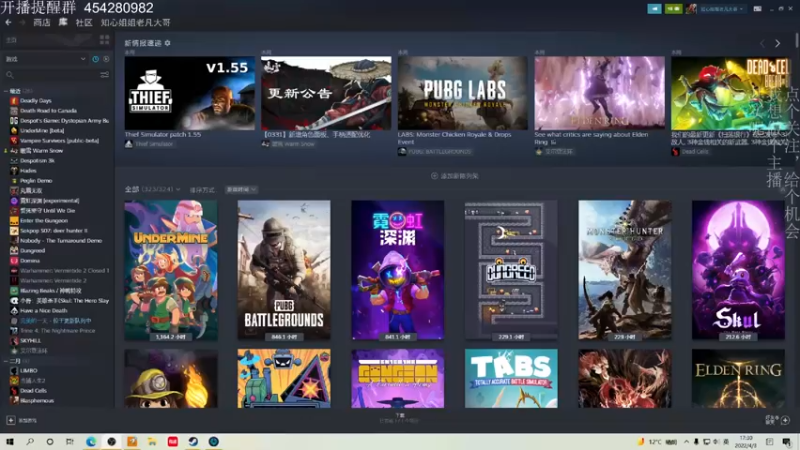Open the advanced filter sliders icon
This screenshot has height=450, width=800.
(105, 75)
